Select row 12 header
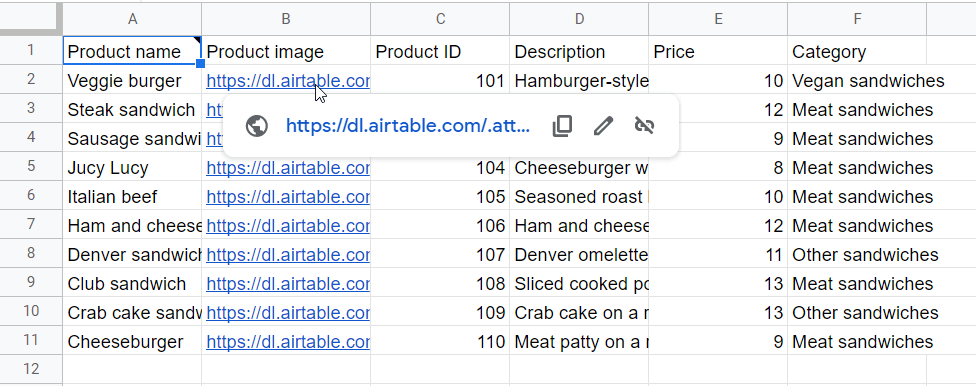Screen dimensions: 976x386 pyautogui.click(x=31, y=369)
